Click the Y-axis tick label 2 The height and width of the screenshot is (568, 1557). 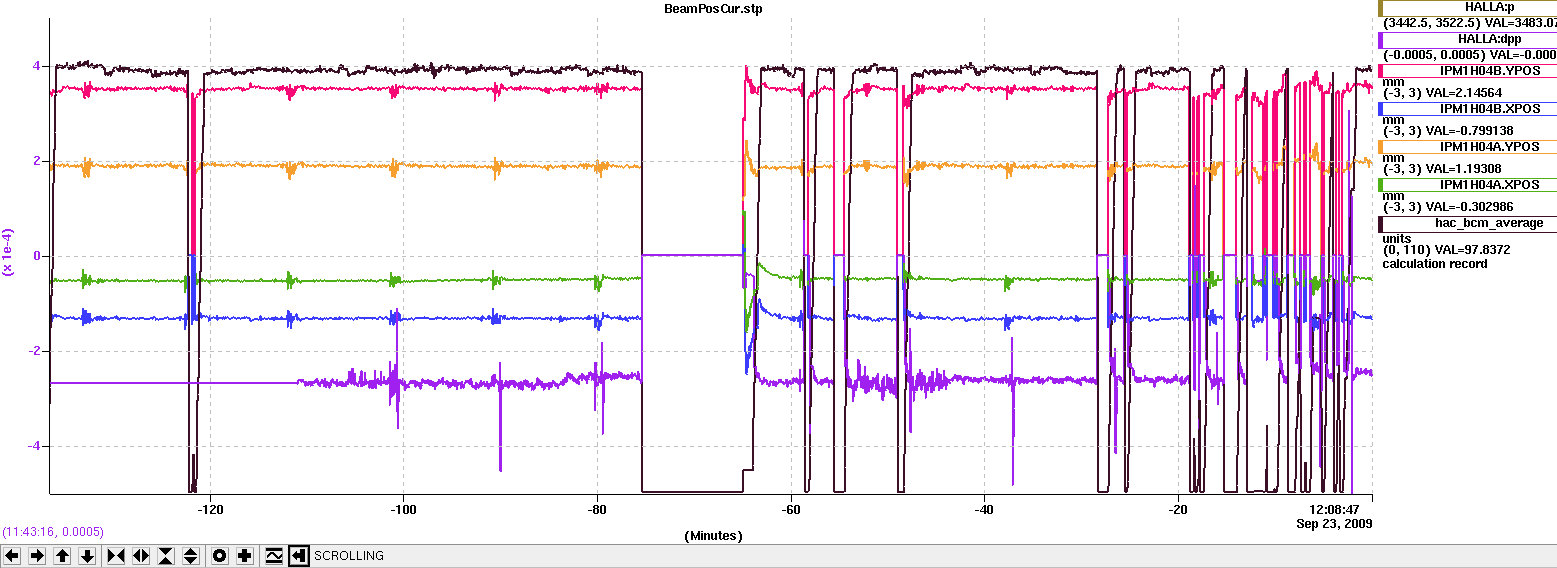[36, 161]
